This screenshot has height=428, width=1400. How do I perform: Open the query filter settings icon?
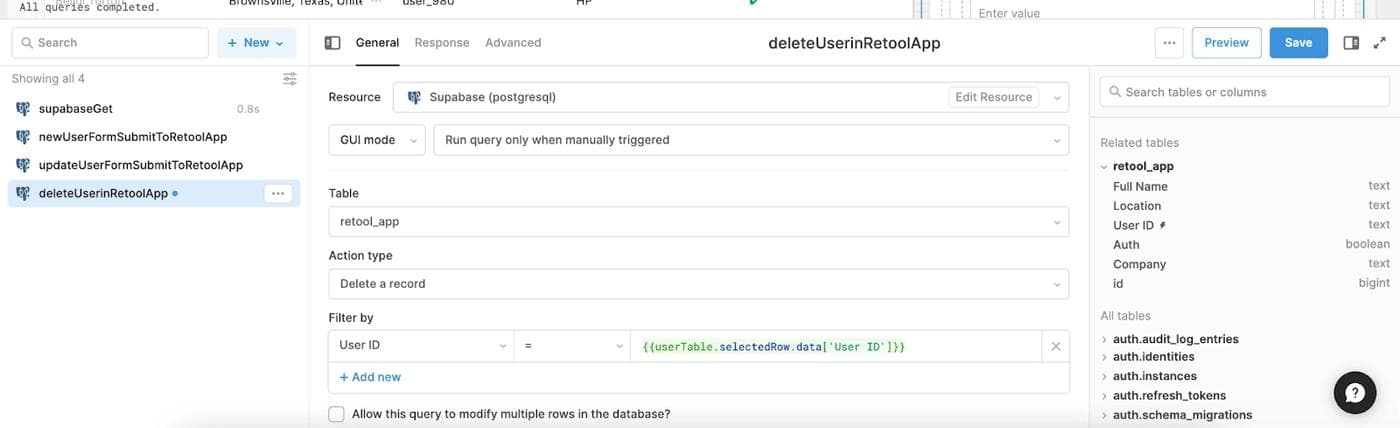(x=289, y=79)
